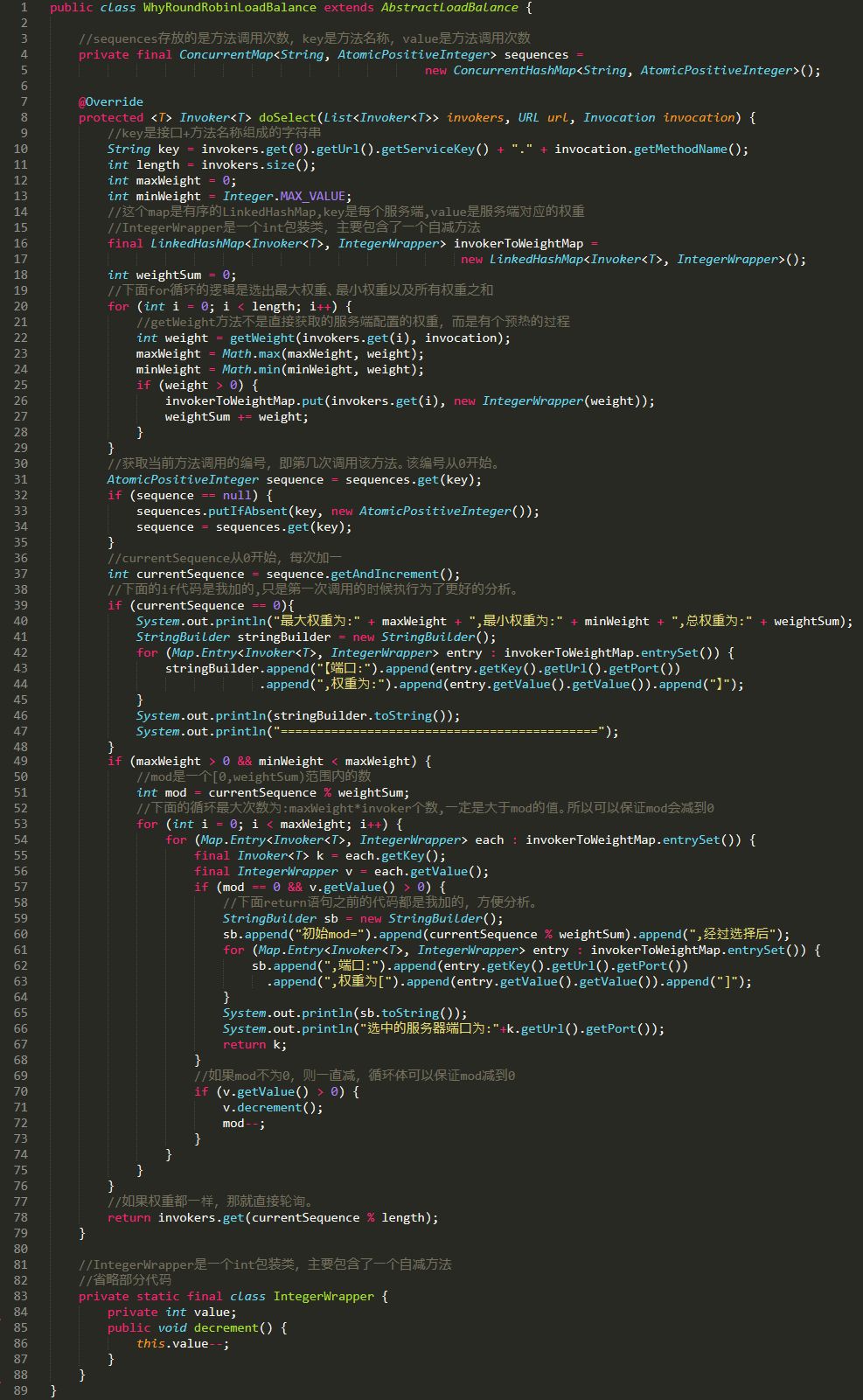Click the comment '//key是接口+方法名称组成的字符串'
This screenshot has width=863, height=1400.
(x=214, y=133)
